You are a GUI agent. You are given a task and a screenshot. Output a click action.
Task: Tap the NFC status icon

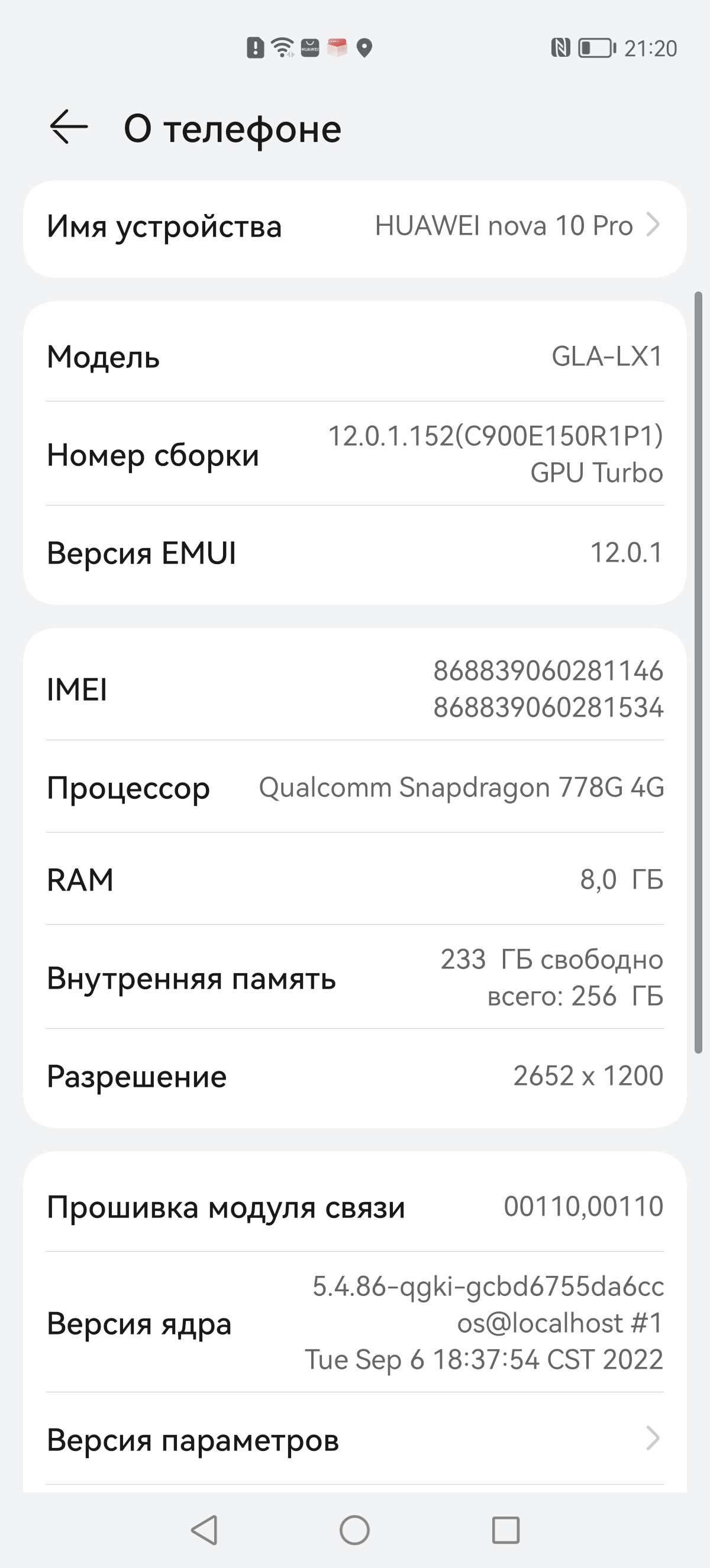click(560, 47)
